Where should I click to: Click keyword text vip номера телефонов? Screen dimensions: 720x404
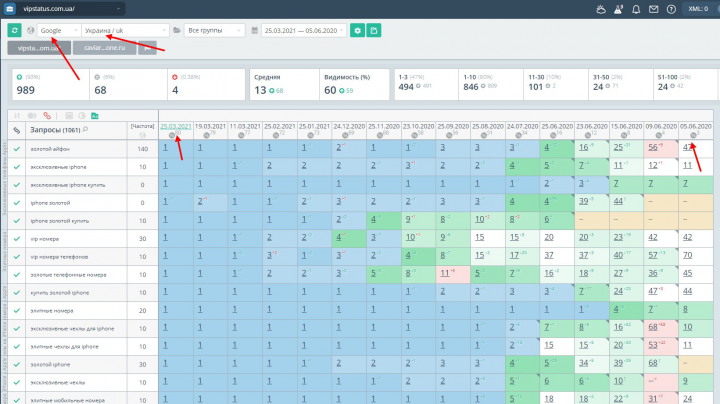pos(59,257)
